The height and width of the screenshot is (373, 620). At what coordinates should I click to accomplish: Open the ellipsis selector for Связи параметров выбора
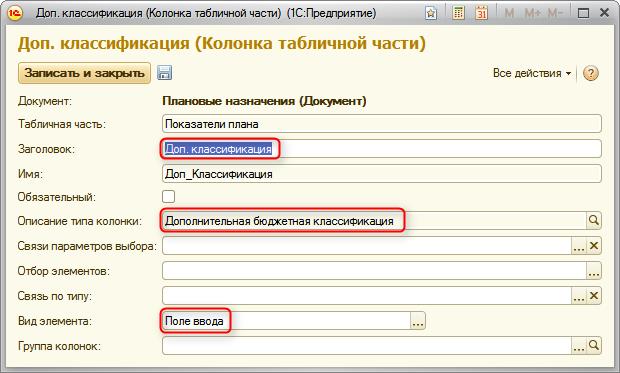click(x=579, y=246)
